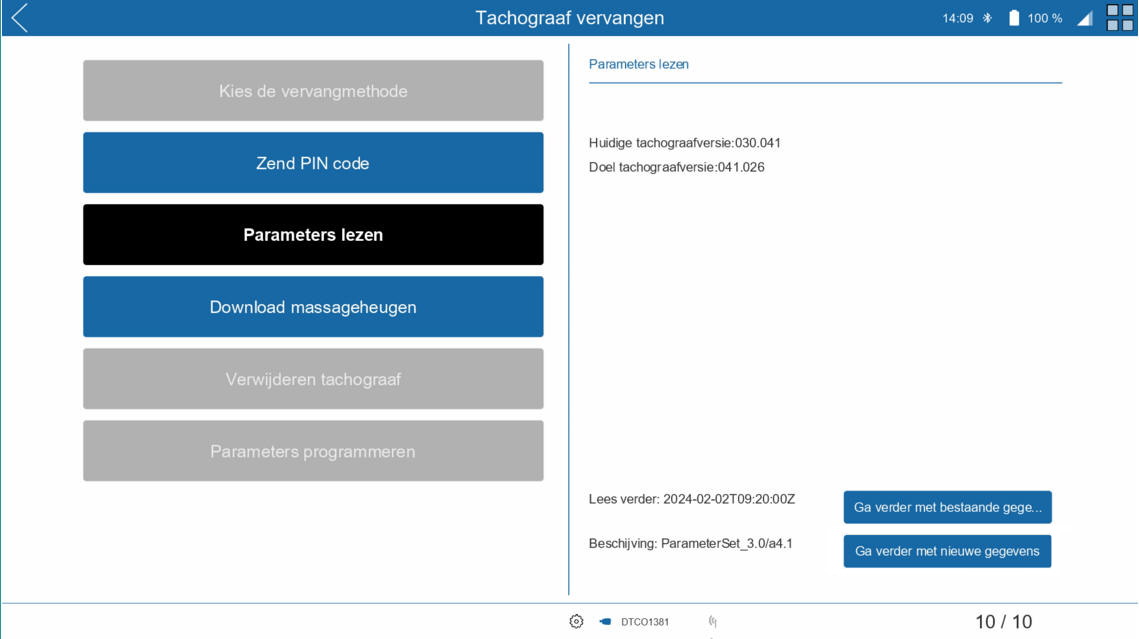1139x639 pixels.
Task: Click the wireless signal icon beside DTCO1381
Action: click(713, 622)
